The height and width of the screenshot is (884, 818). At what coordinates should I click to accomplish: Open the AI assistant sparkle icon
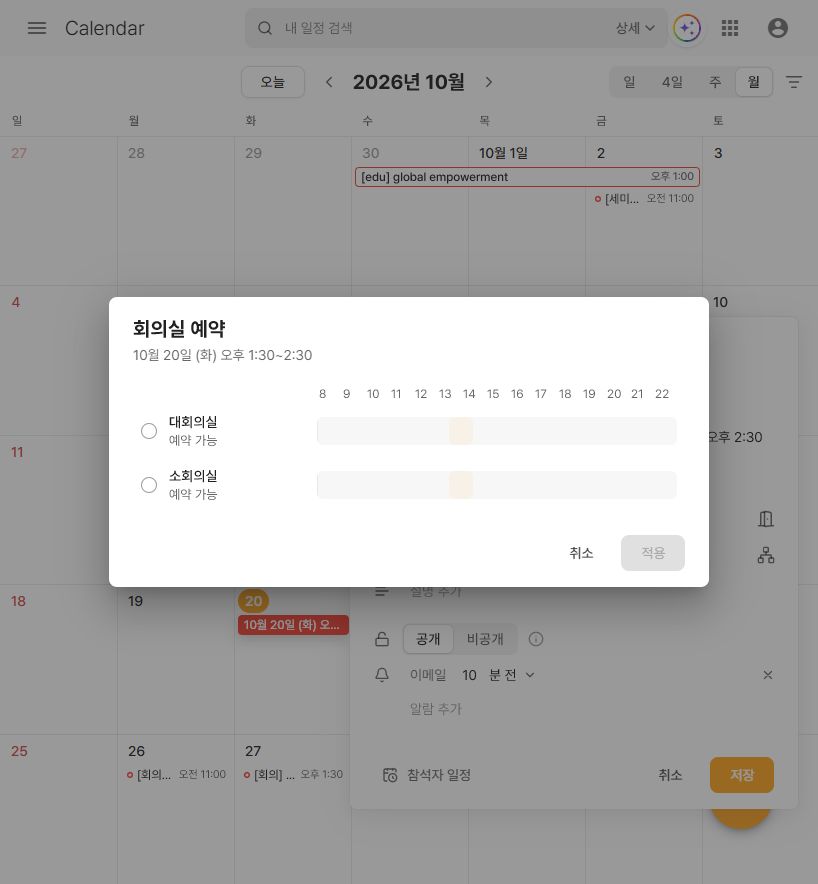click(x=687, y=28)
